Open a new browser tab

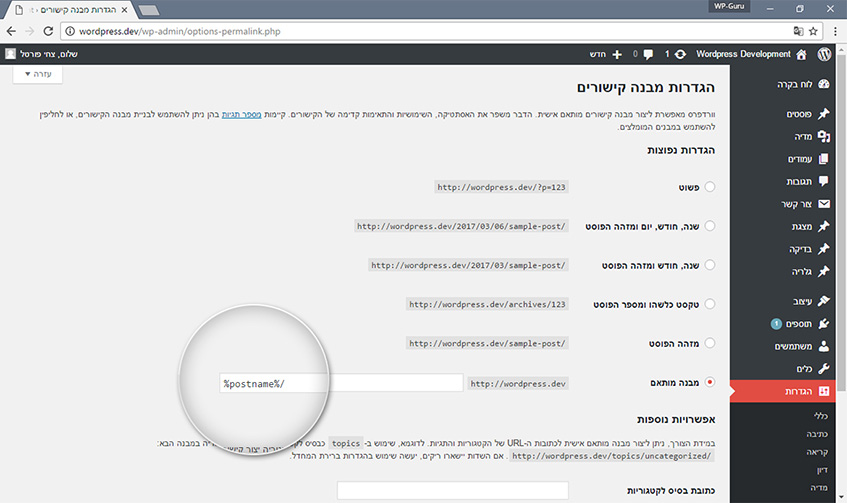[148, 10]
